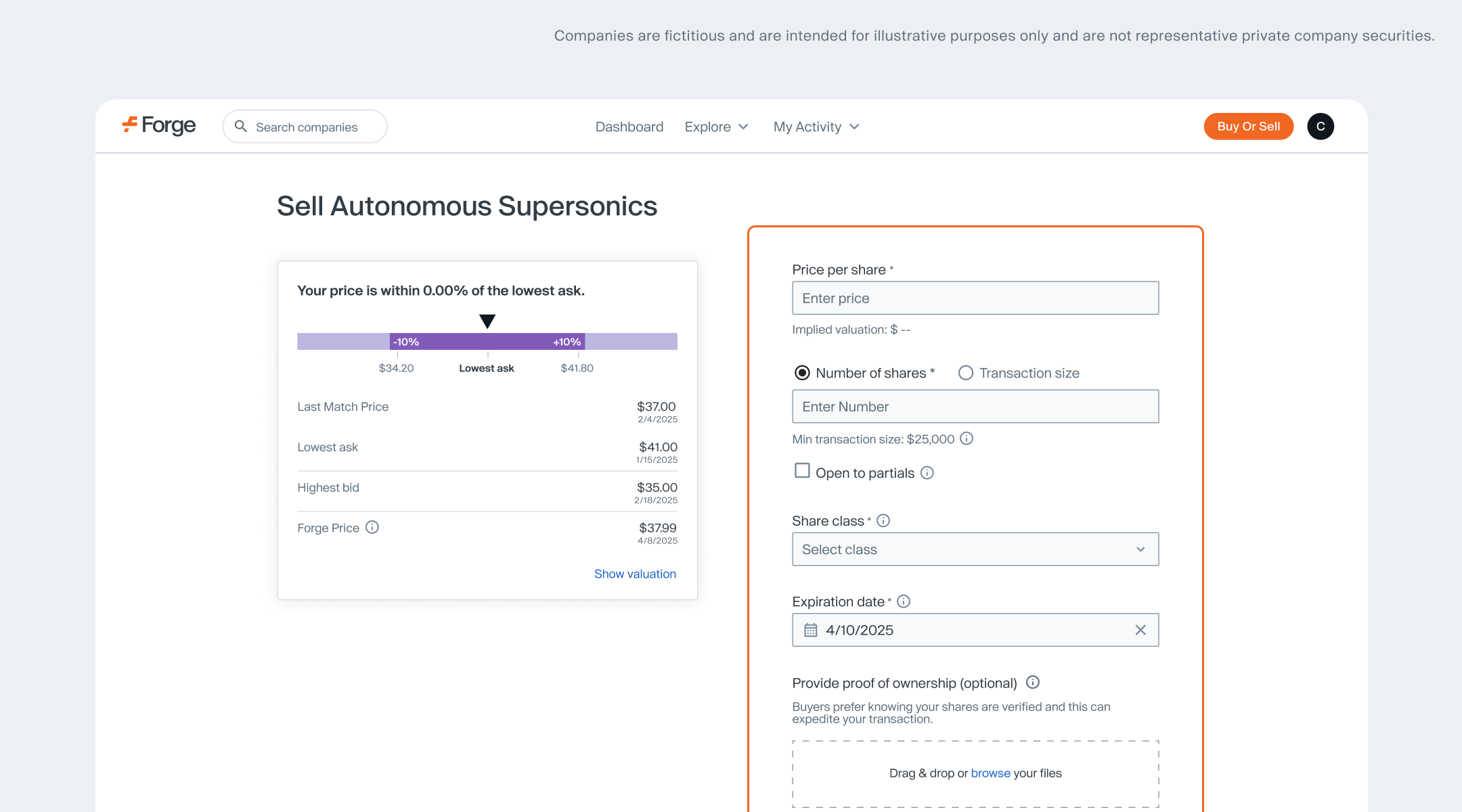Image resolution: width=1462 pixels, height=812 pixels.
Task: Open the calendar icon in expiration date
Action: tap(811, 630)
